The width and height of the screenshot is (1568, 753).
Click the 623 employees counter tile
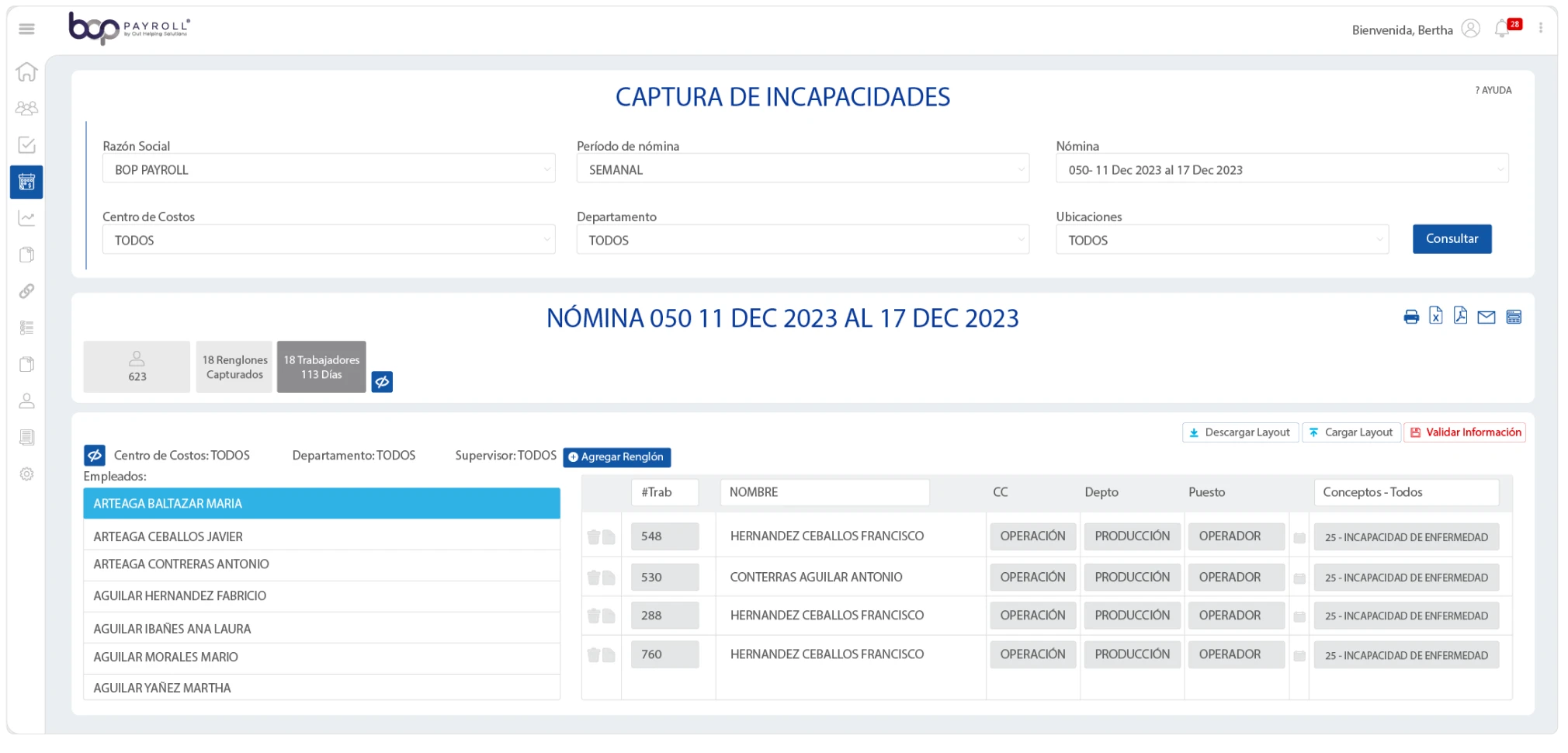pos(137,367)
